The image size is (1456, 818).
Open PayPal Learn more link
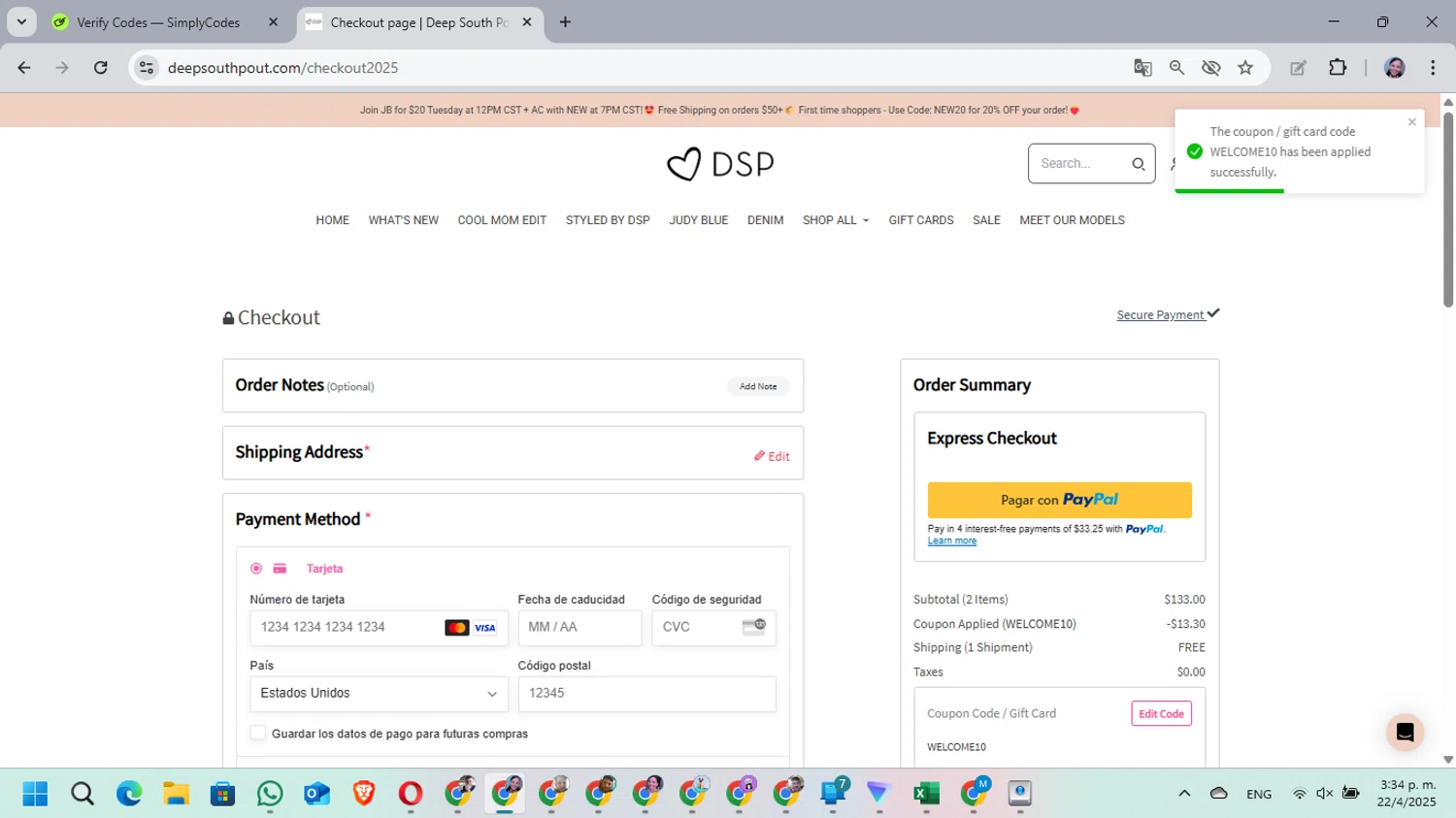pos(951,541)
